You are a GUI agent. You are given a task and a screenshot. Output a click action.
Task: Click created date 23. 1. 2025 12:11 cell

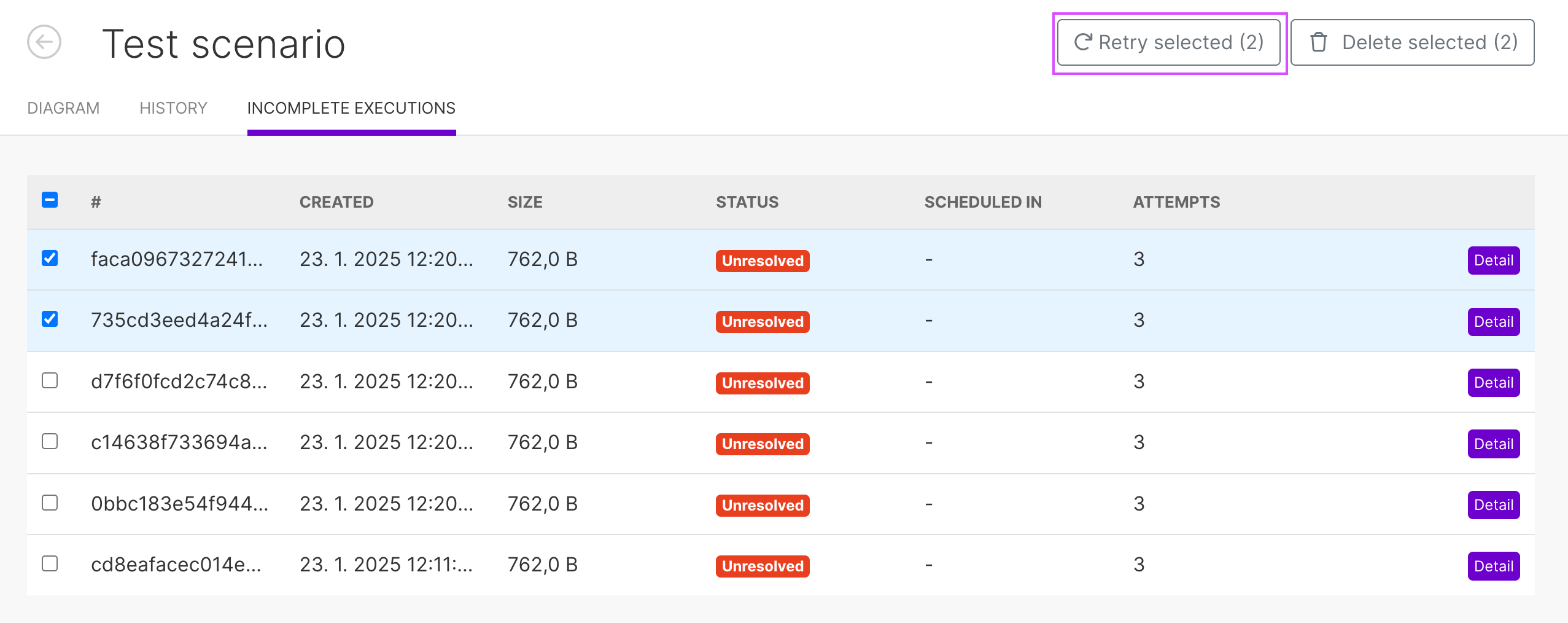pos(386,565)
